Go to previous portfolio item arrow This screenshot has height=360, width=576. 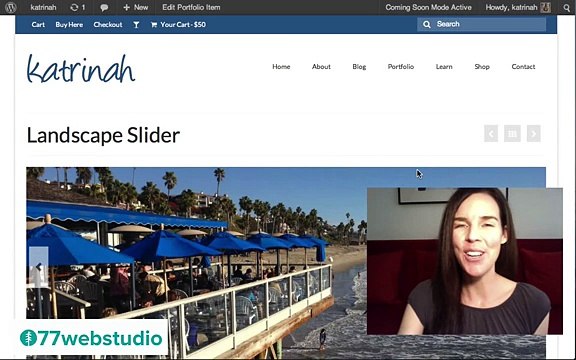tap(491, 133)
